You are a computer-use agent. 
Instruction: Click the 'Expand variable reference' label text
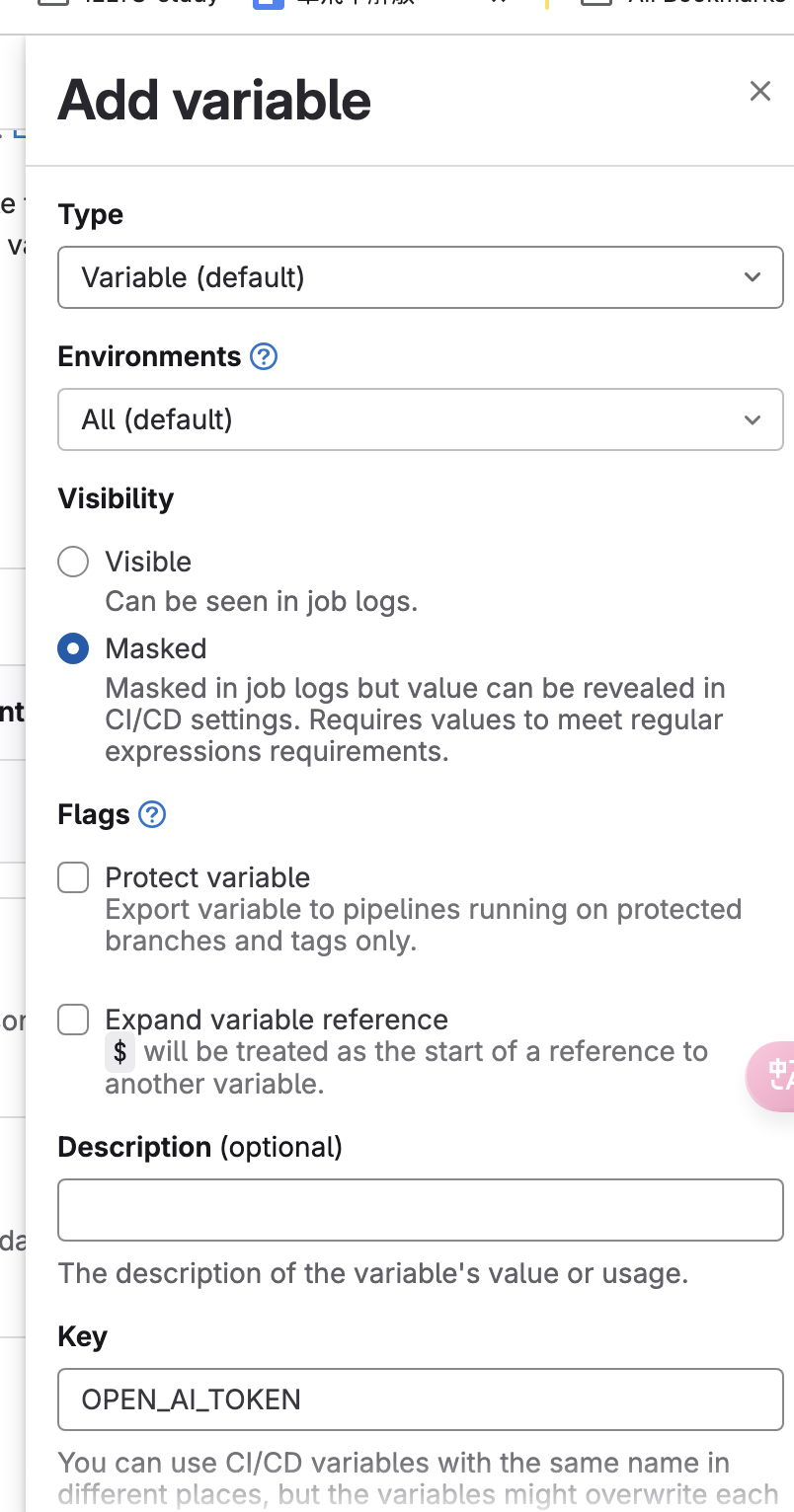277,1020
